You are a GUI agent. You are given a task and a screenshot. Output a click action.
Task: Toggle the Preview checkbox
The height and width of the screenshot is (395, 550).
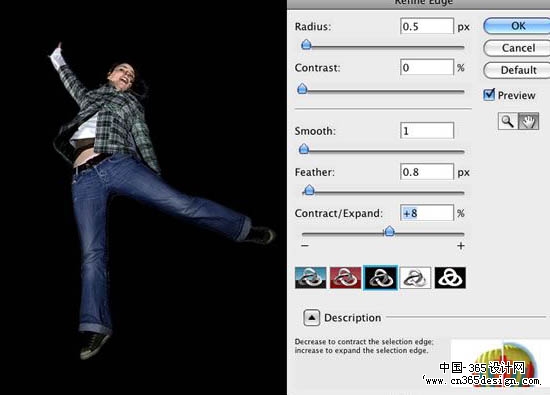489,95
